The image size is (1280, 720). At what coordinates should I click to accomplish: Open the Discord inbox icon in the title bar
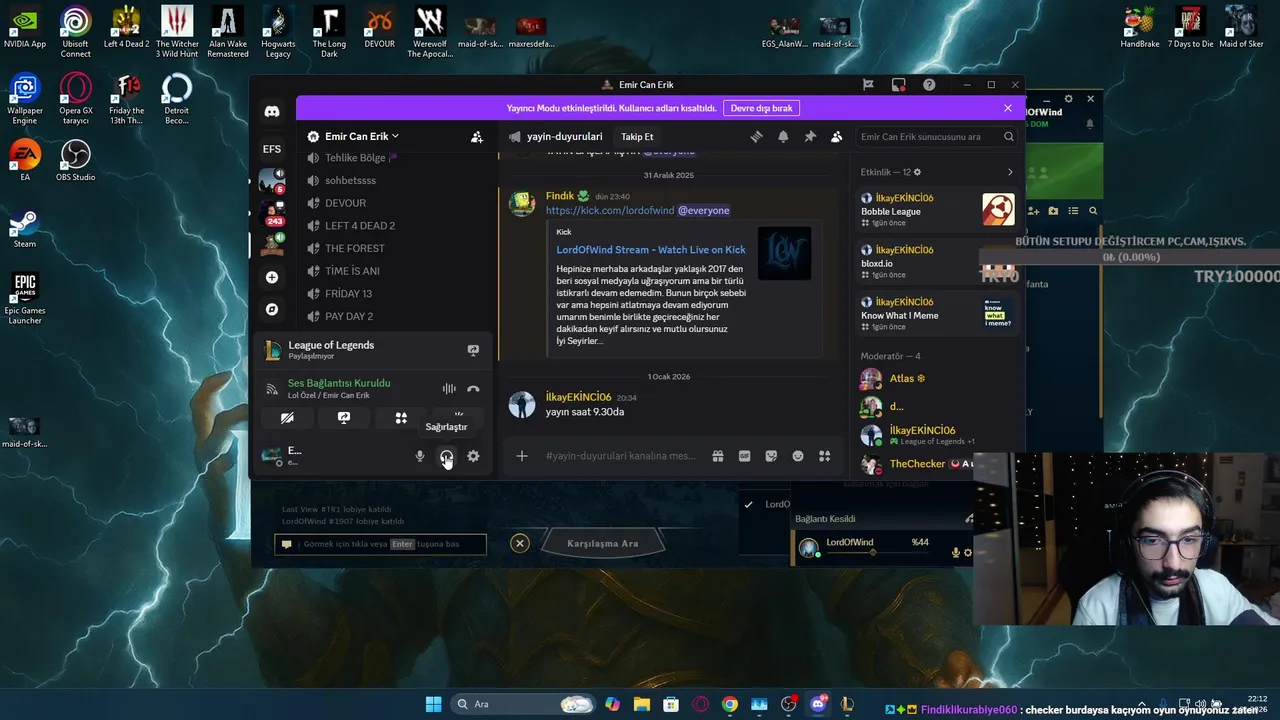(899, 85)
